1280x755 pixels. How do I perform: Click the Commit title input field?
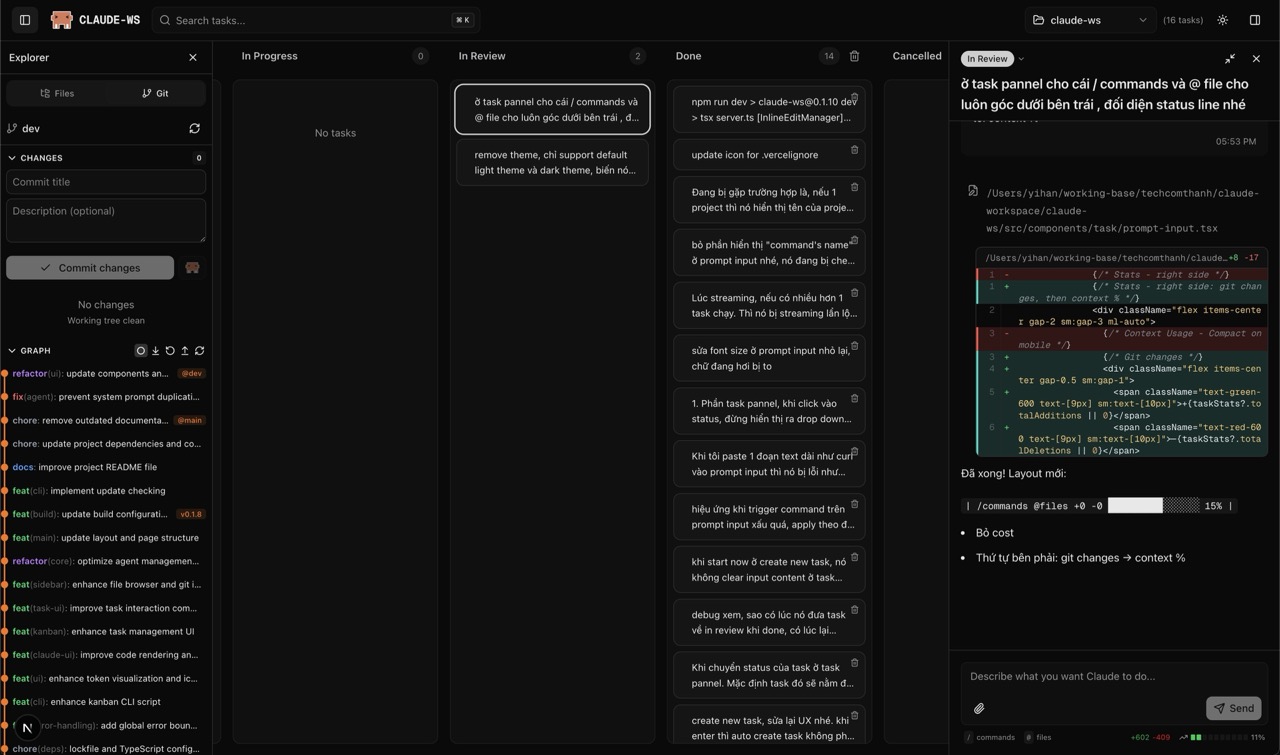[x=106, y=182]
